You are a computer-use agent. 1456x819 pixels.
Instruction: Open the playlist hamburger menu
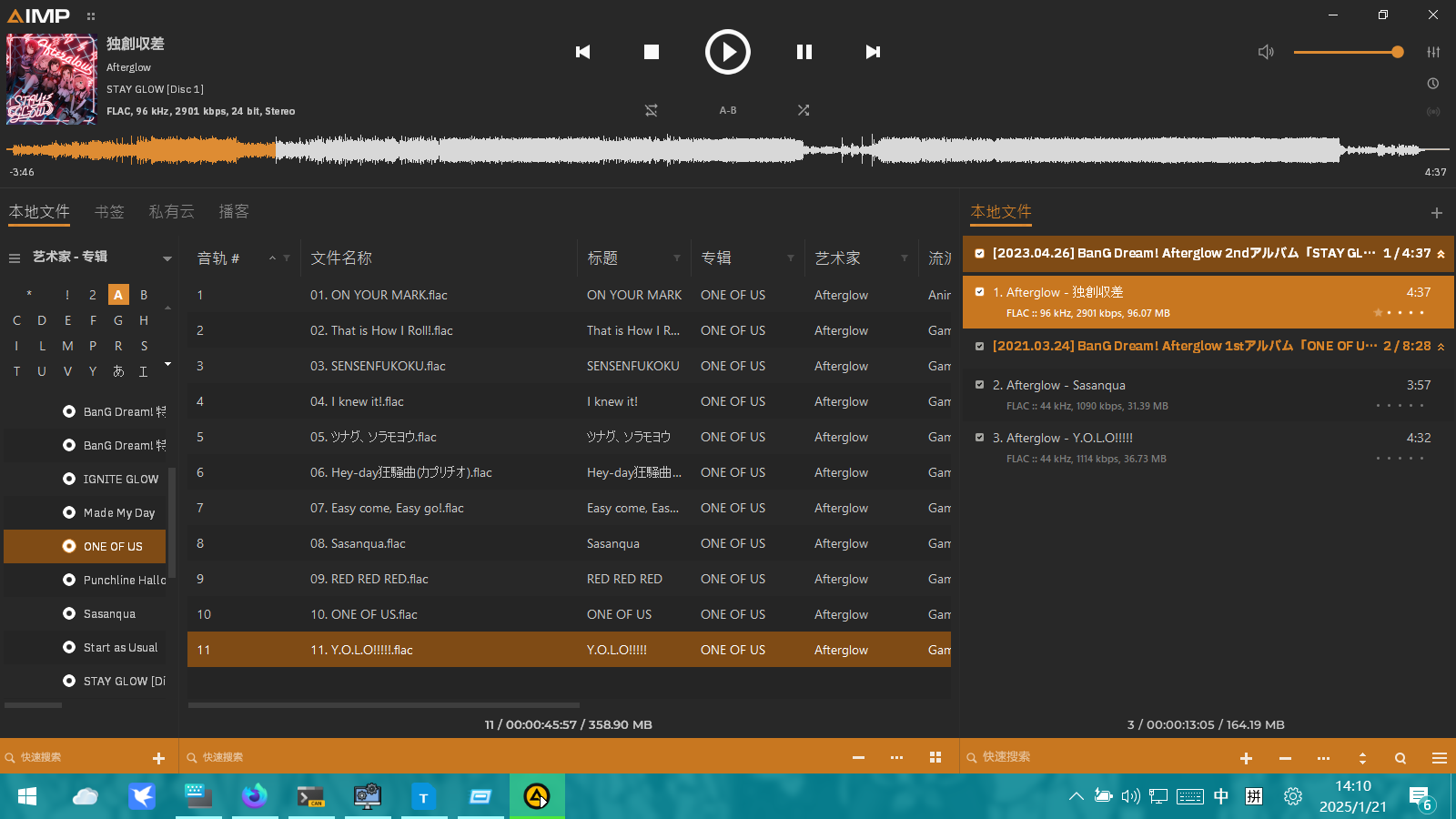(1440, 758)
